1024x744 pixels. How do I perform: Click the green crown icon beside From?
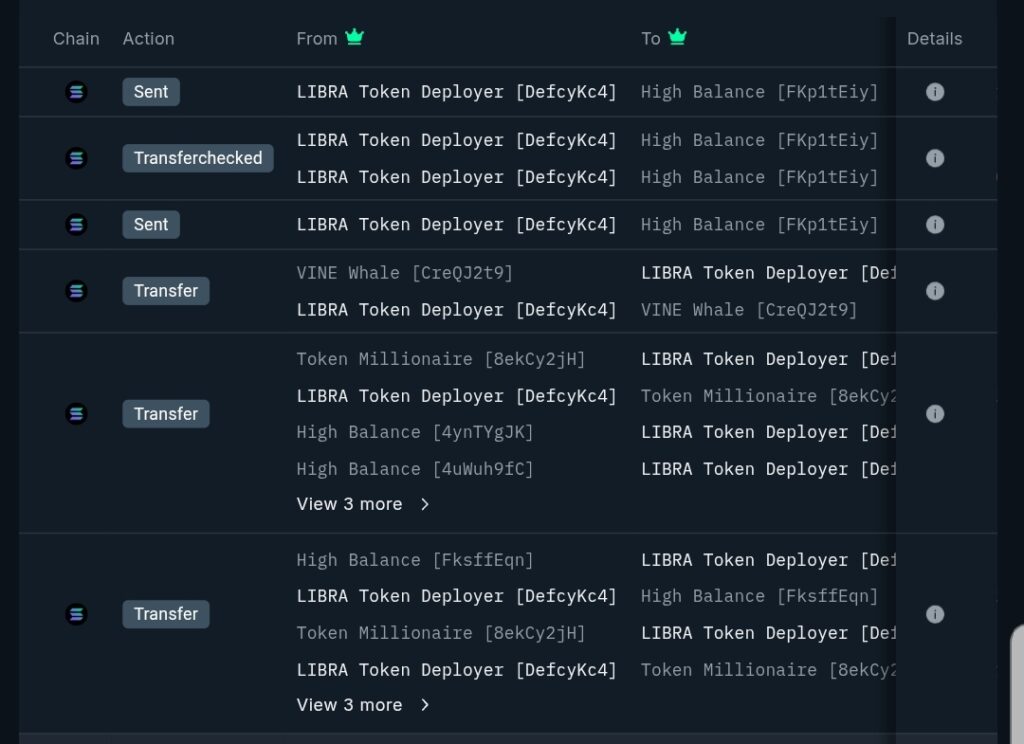pos(354,38)
